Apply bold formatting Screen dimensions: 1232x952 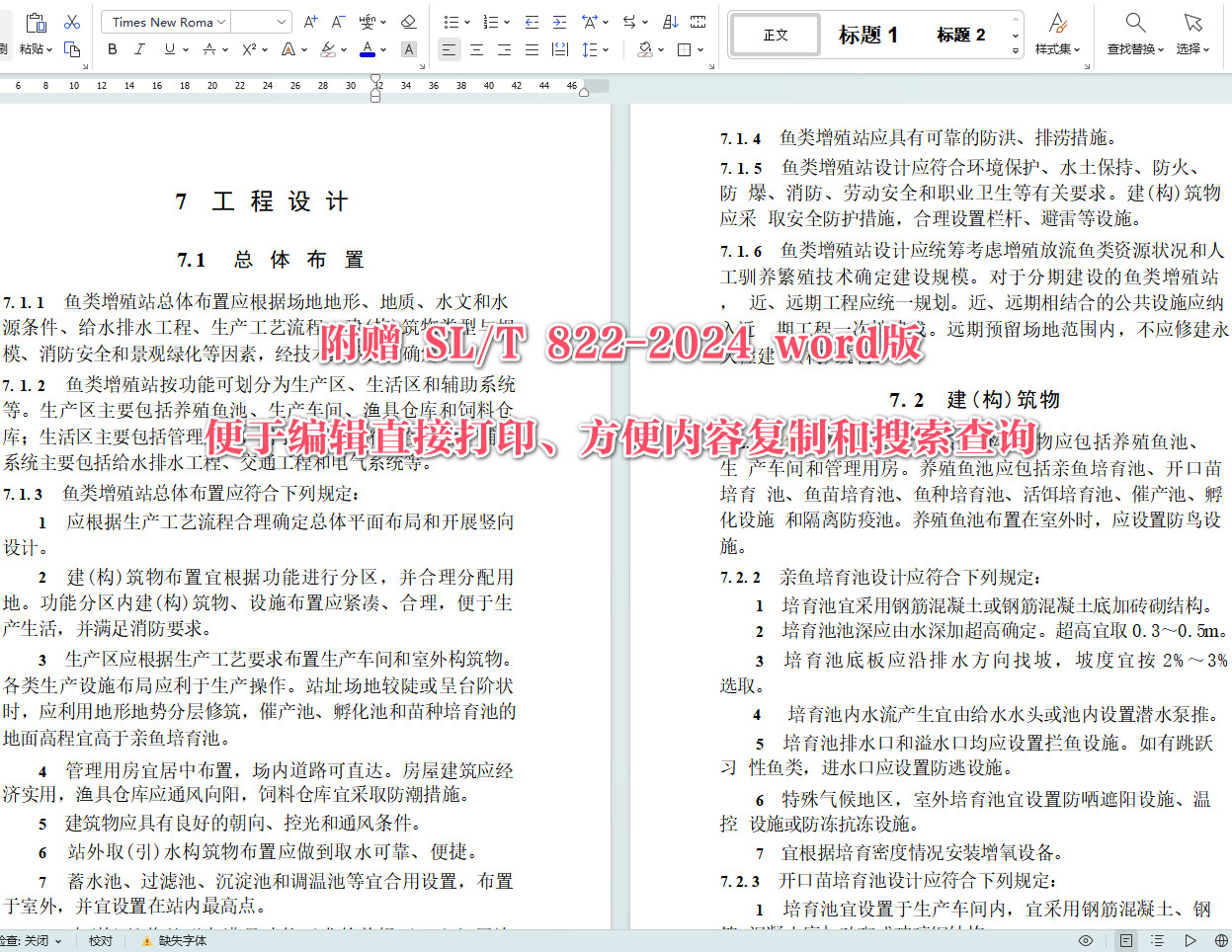tap(112, 48)
